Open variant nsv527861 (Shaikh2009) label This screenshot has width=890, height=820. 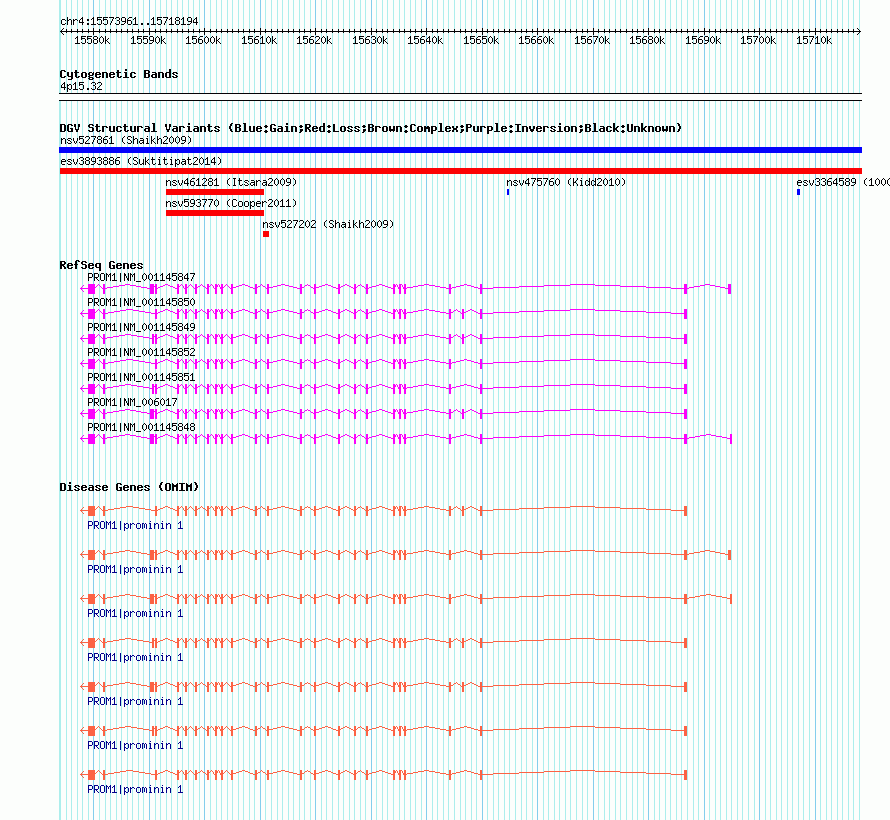pyautogui.click(x=126, y=140)
